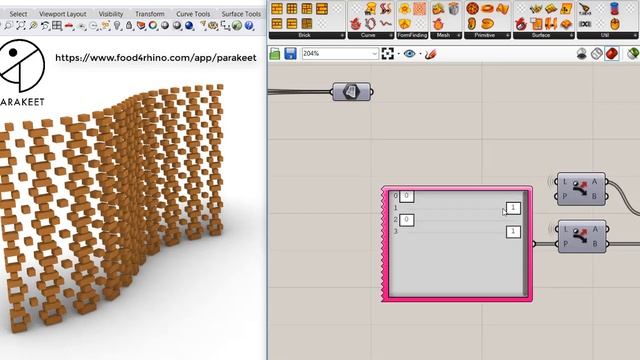Image resolution: width=640 pixels, height=360 pixels.
Task: Click the 1 value at panel index 3
Action: 513,231
